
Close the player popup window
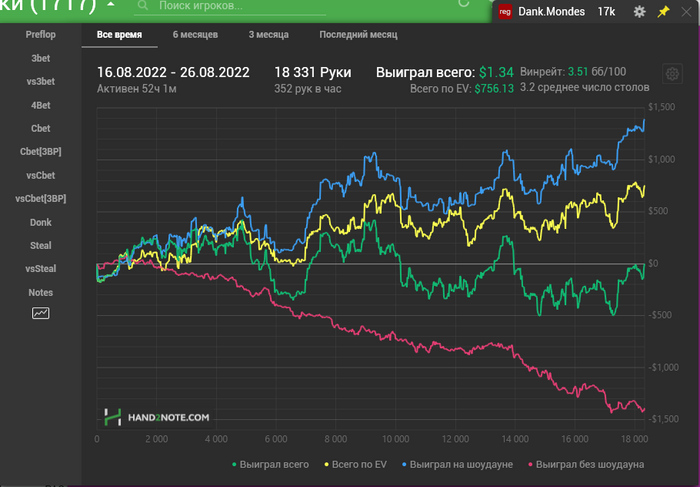pos(686,12)
